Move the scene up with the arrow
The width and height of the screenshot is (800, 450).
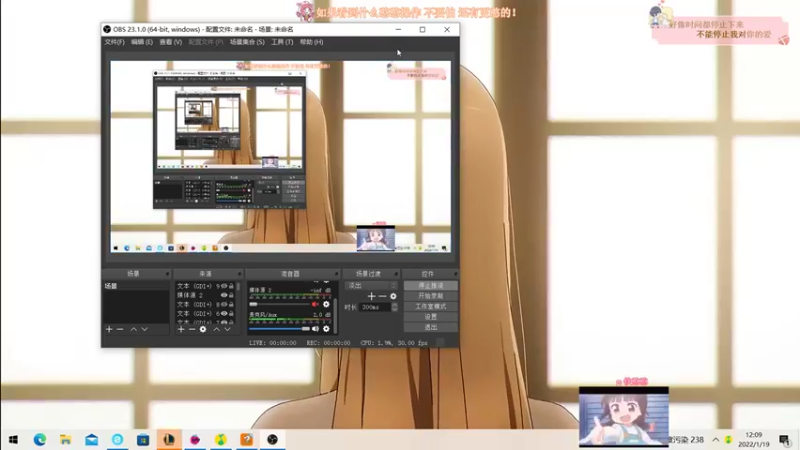(134, 330)
